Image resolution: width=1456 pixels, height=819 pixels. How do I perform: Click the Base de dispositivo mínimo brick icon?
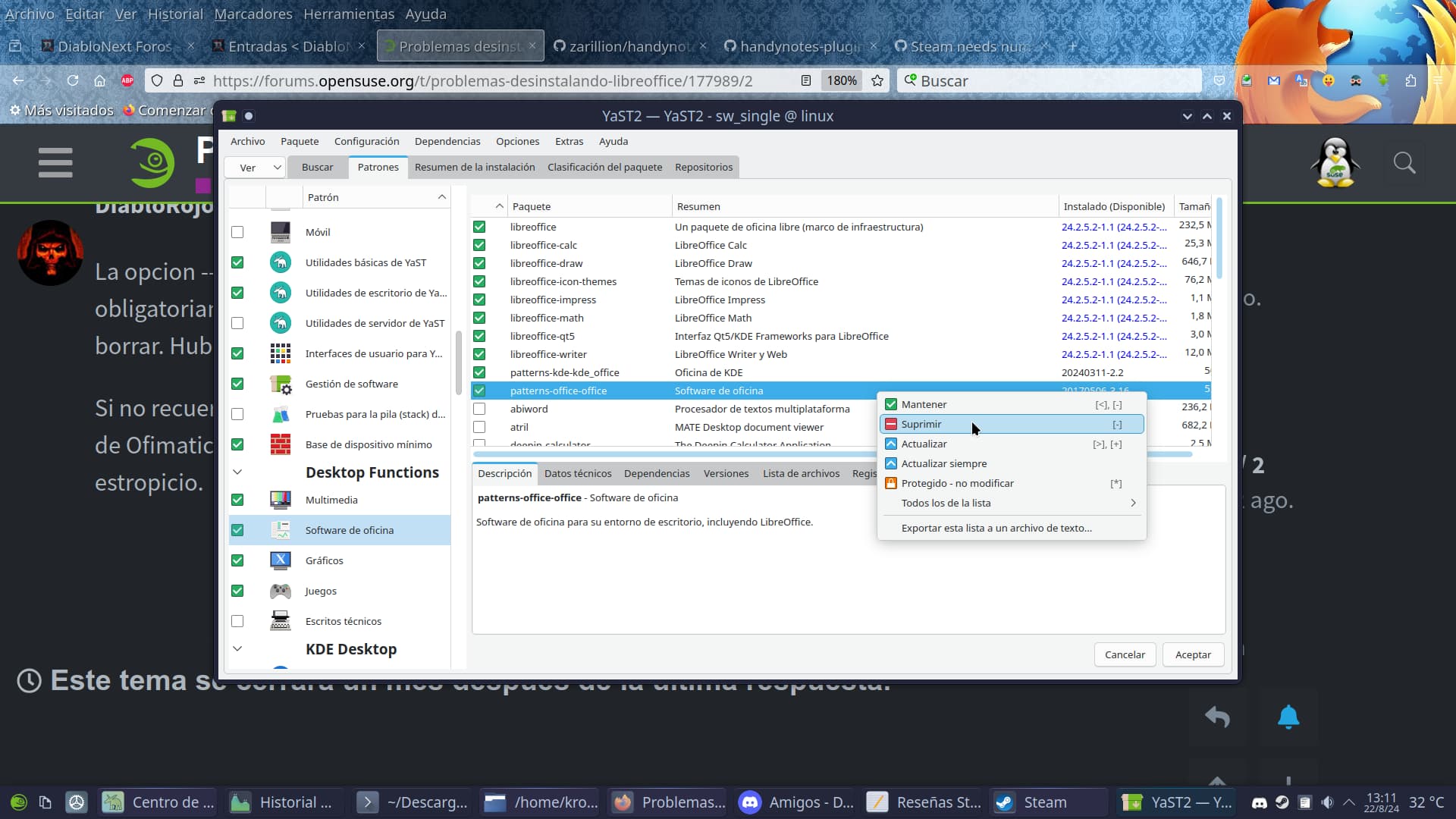click(280, 444)
